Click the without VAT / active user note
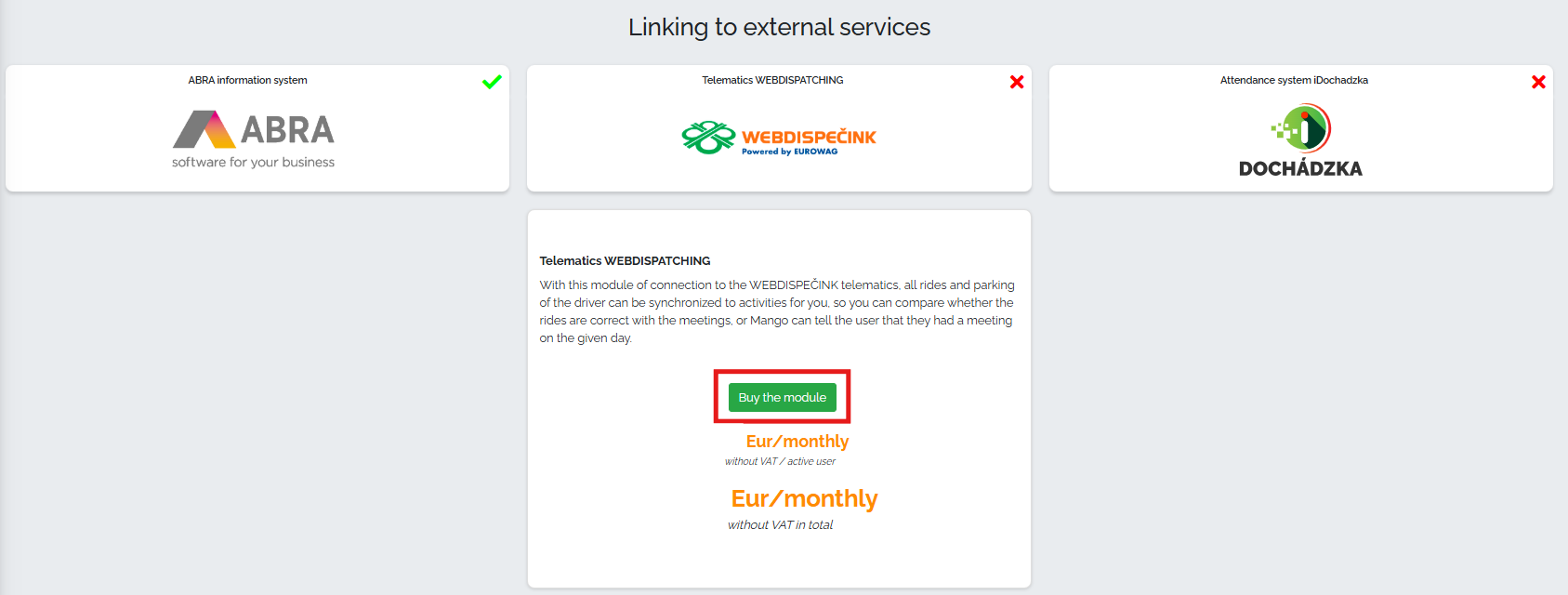Viewport: 1568px width, 595px height. click(780, 461)
